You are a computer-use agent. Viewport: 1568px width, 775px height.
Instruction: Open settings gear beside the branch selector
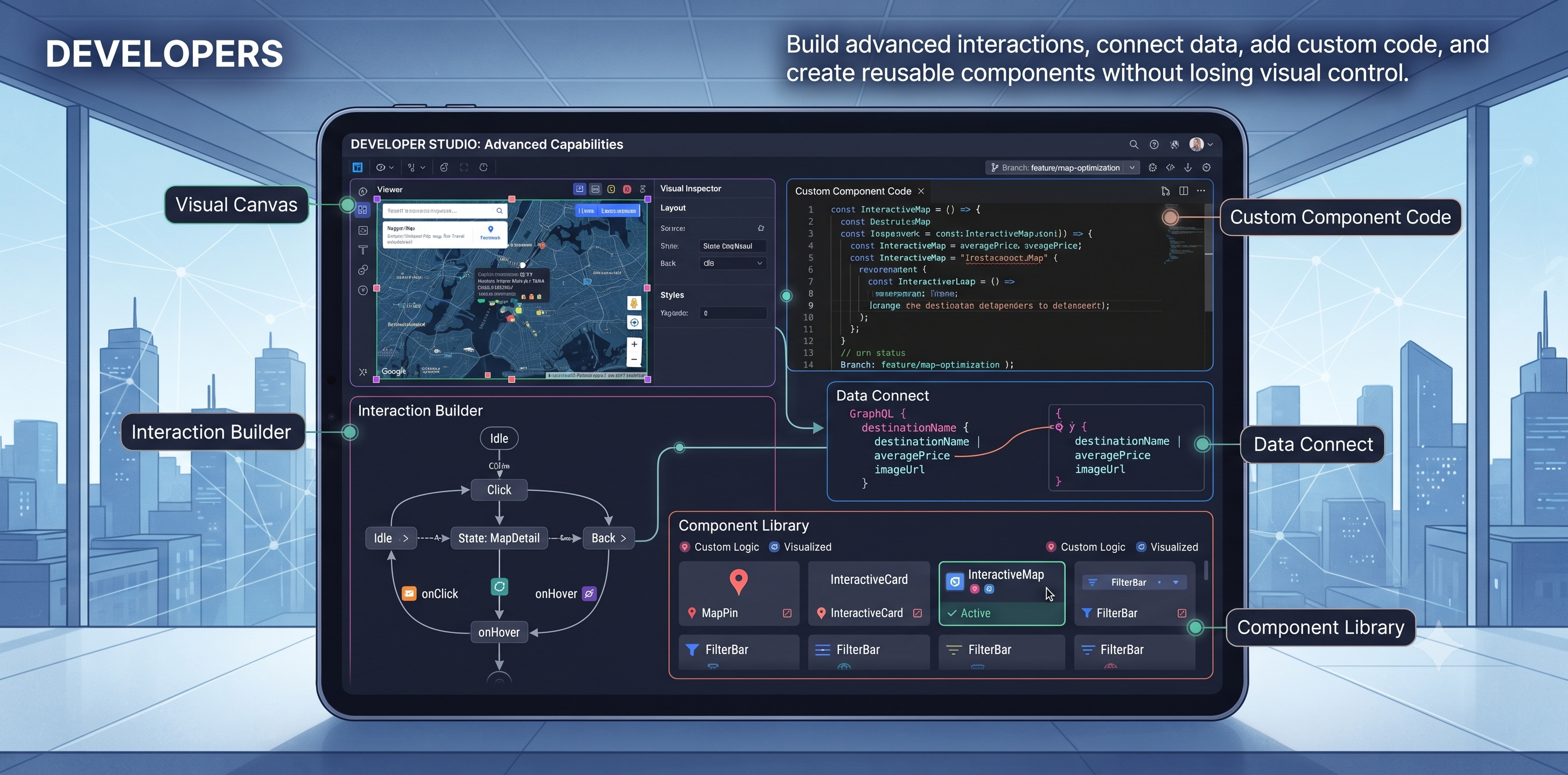pos(1152,167)
